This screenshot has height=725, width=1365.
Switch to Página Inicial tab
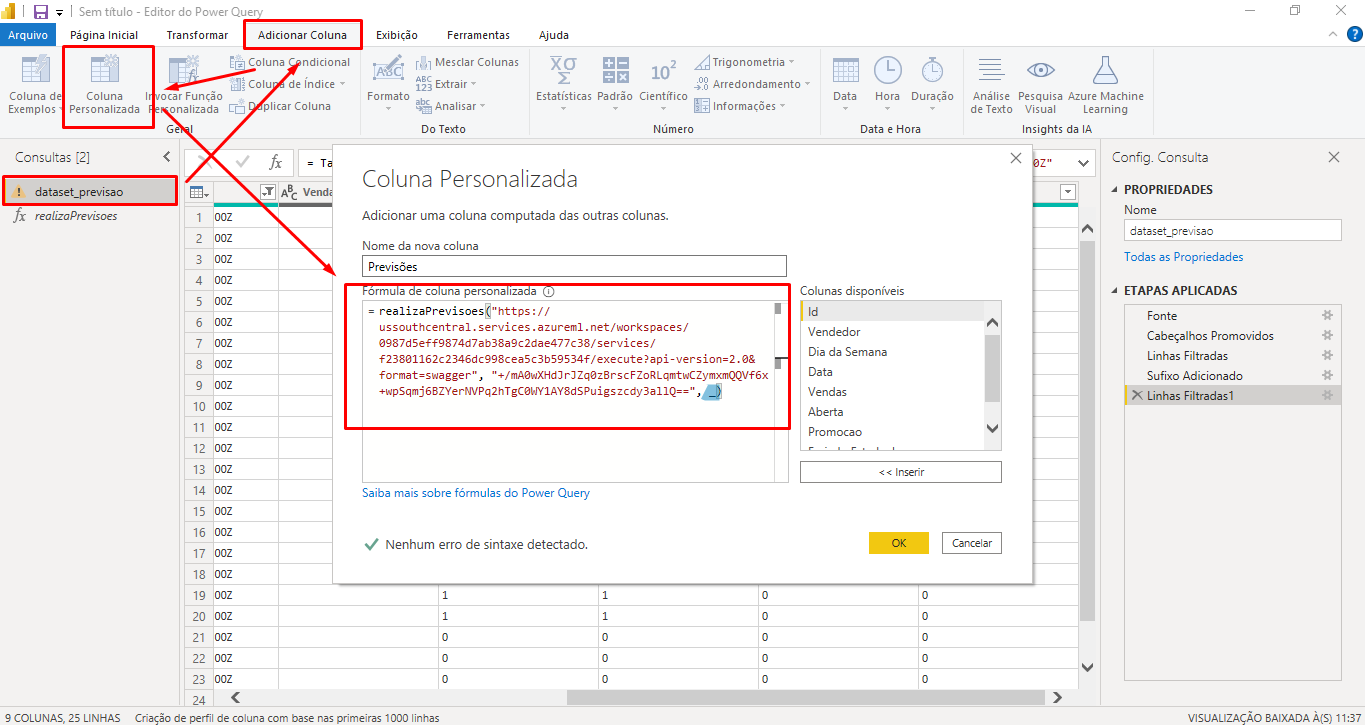click(104, 35)
